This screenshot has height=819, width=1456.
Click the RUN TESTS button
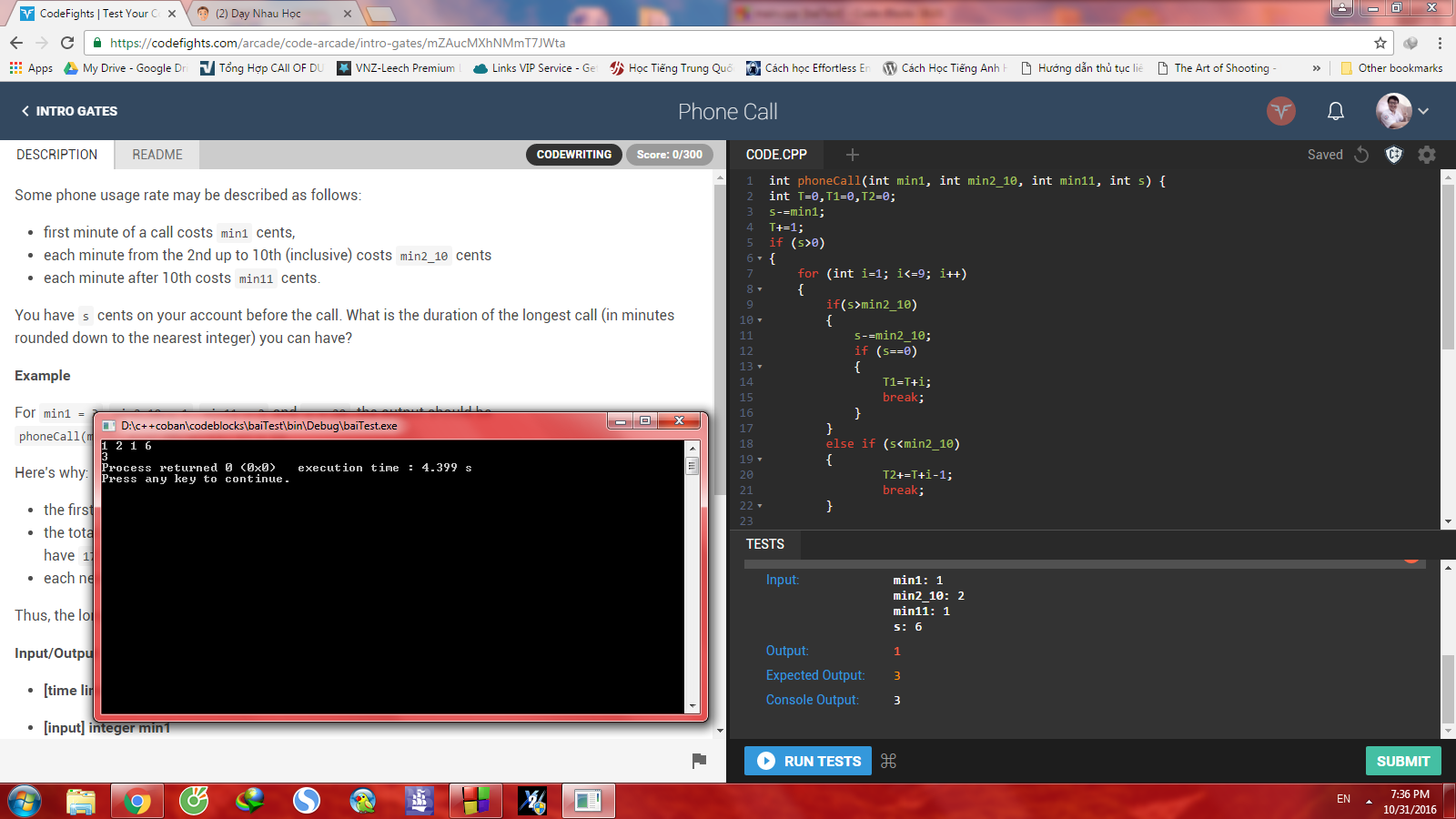[808, 761]
